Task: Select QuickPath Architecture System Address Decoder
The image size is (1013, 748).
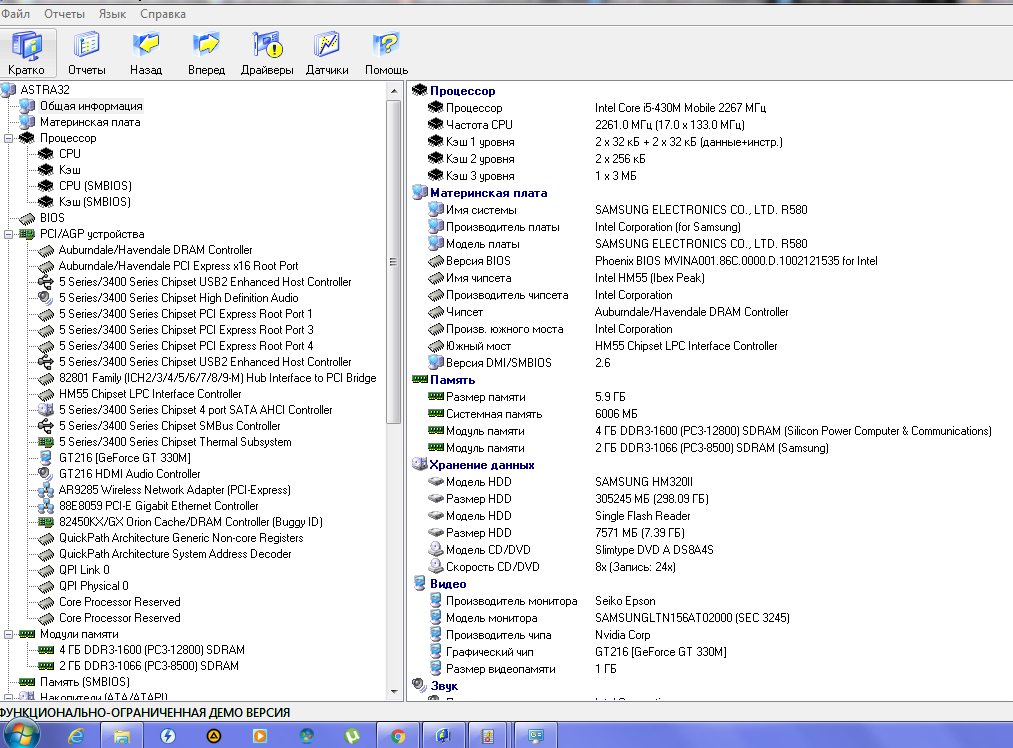Action: pos(175,554)
